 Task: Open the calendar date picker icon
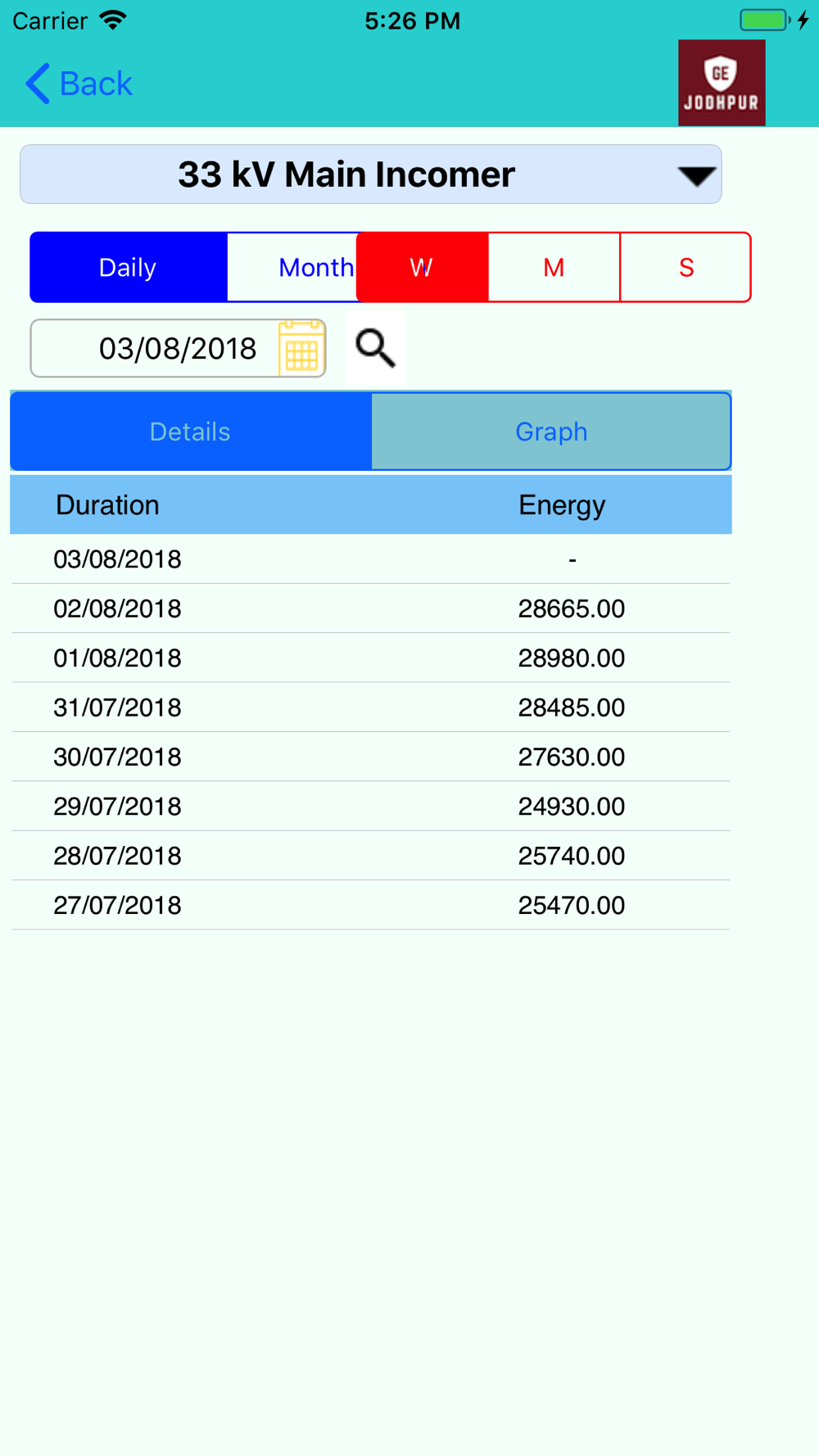click(301, 349)
